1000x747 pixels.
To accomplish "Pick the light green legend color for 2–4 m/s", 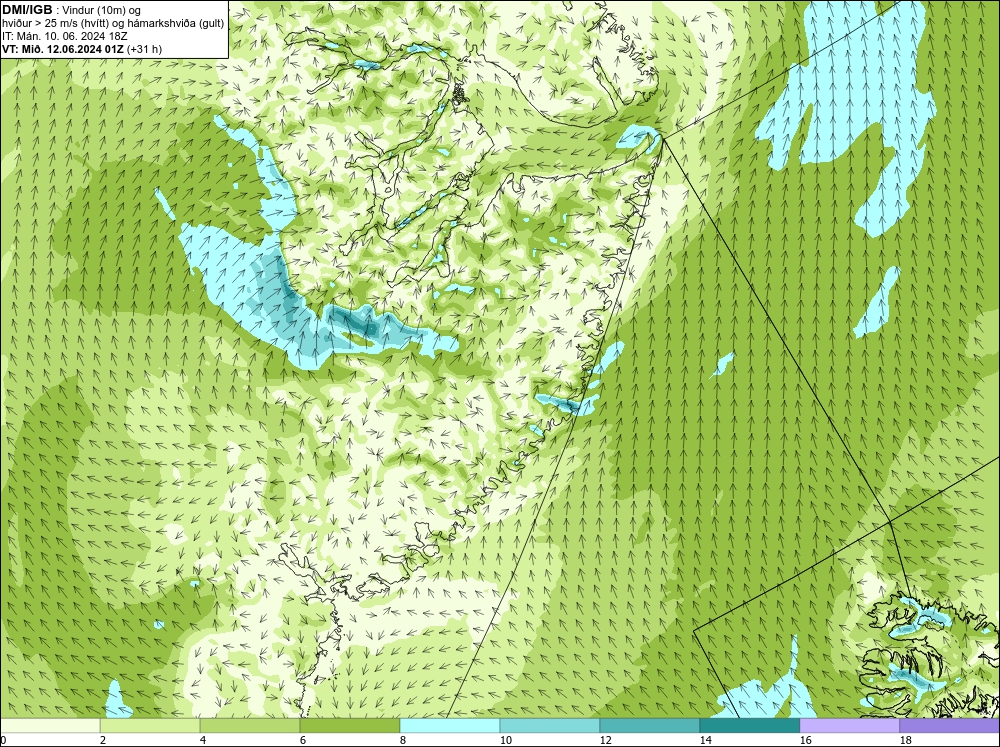I will click(x=150, y=726).
